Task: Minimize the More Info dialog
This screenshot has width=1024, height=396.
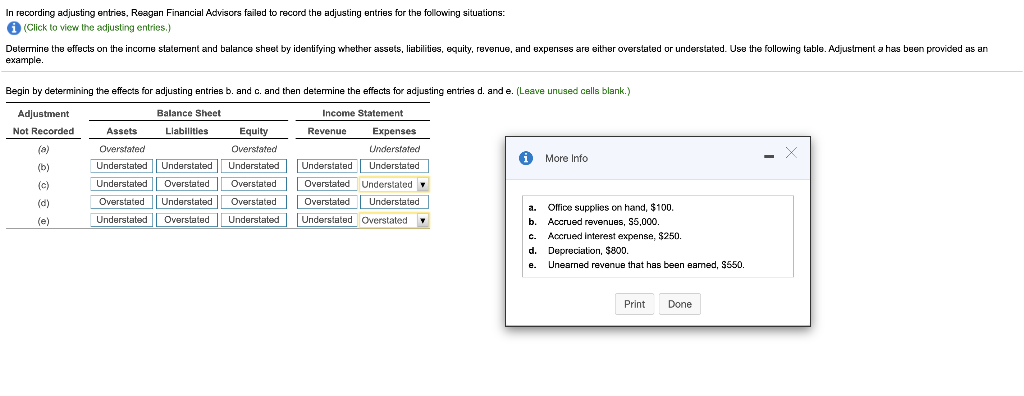Action: coord(769,156)
